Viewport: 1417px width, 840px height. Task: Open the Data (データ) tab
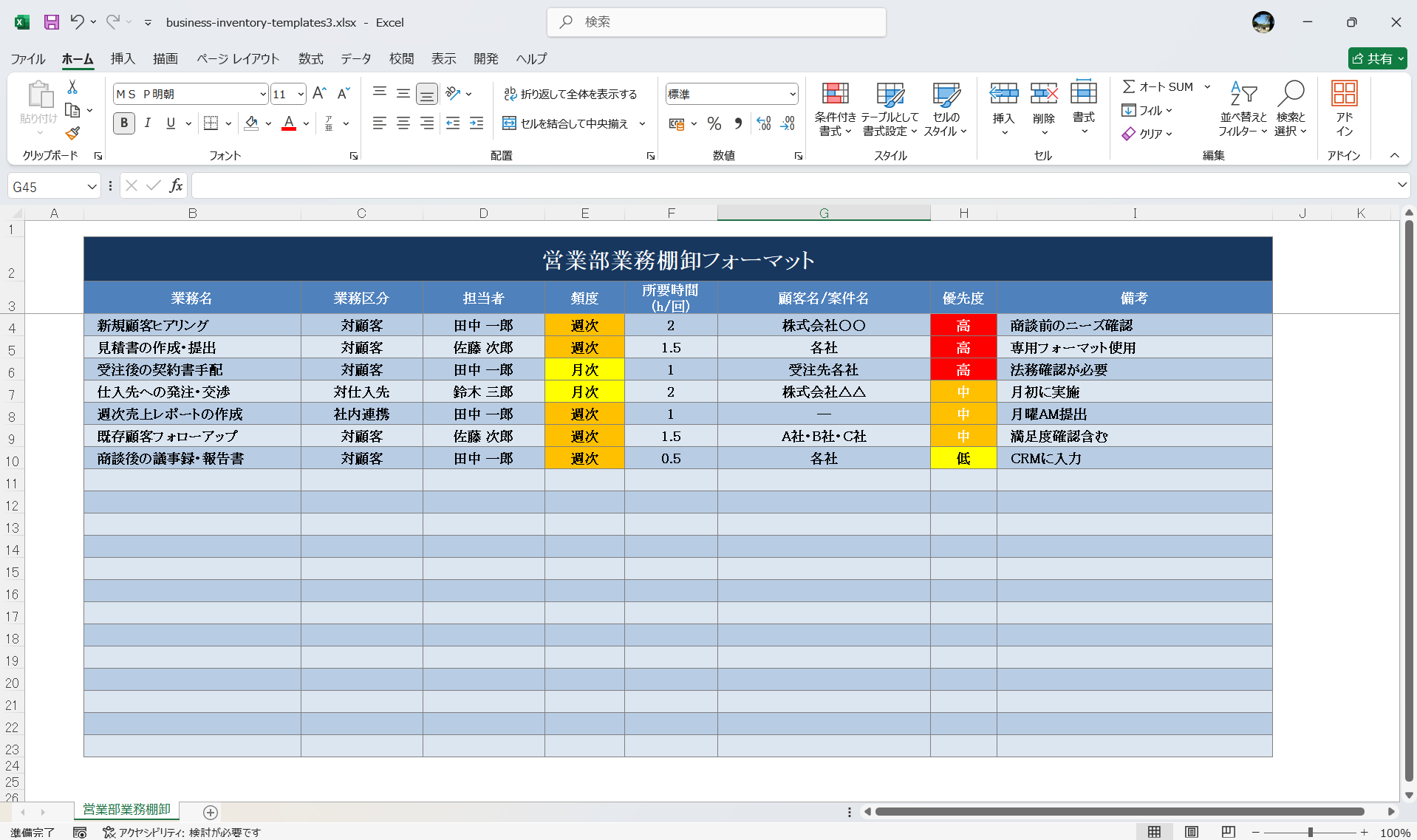click(x=356, y=58)
